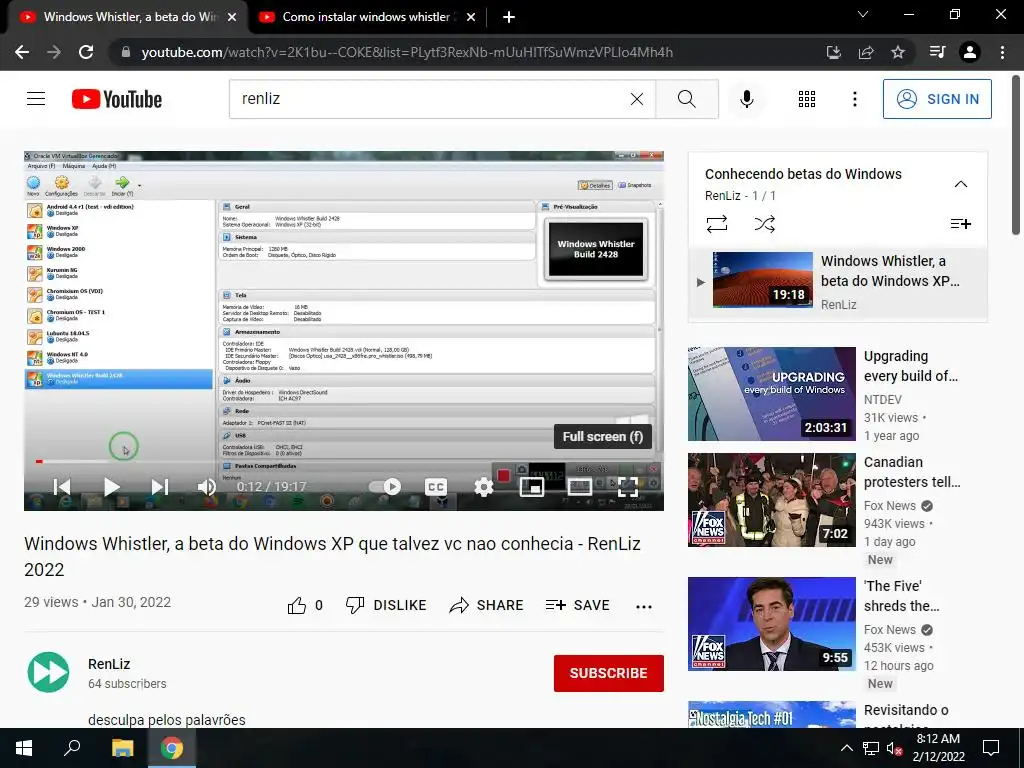Open the Windows Start menu
1024x768 pixels.
pos(24,748)
